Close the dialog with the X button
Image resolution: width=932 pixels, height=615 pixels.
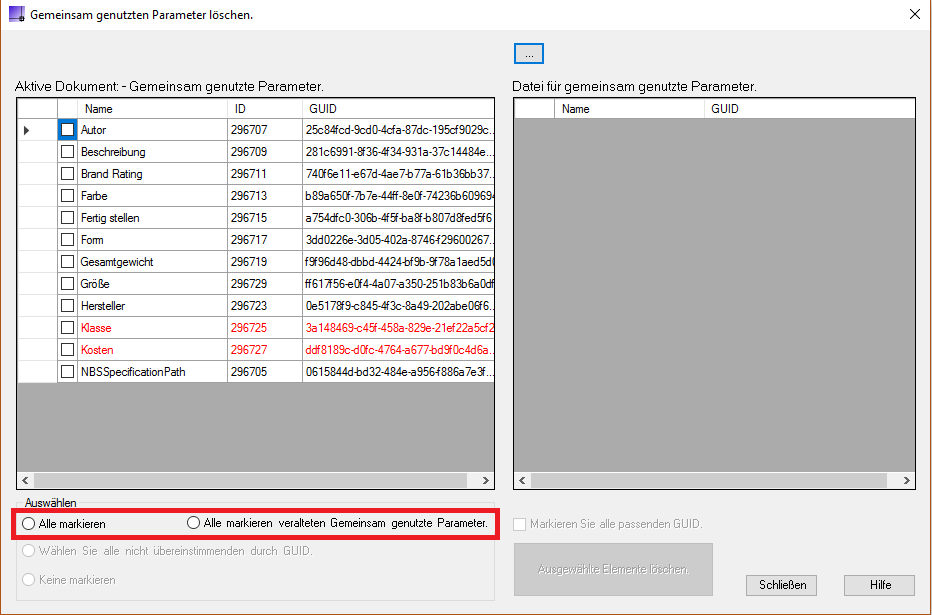point(915,14)
